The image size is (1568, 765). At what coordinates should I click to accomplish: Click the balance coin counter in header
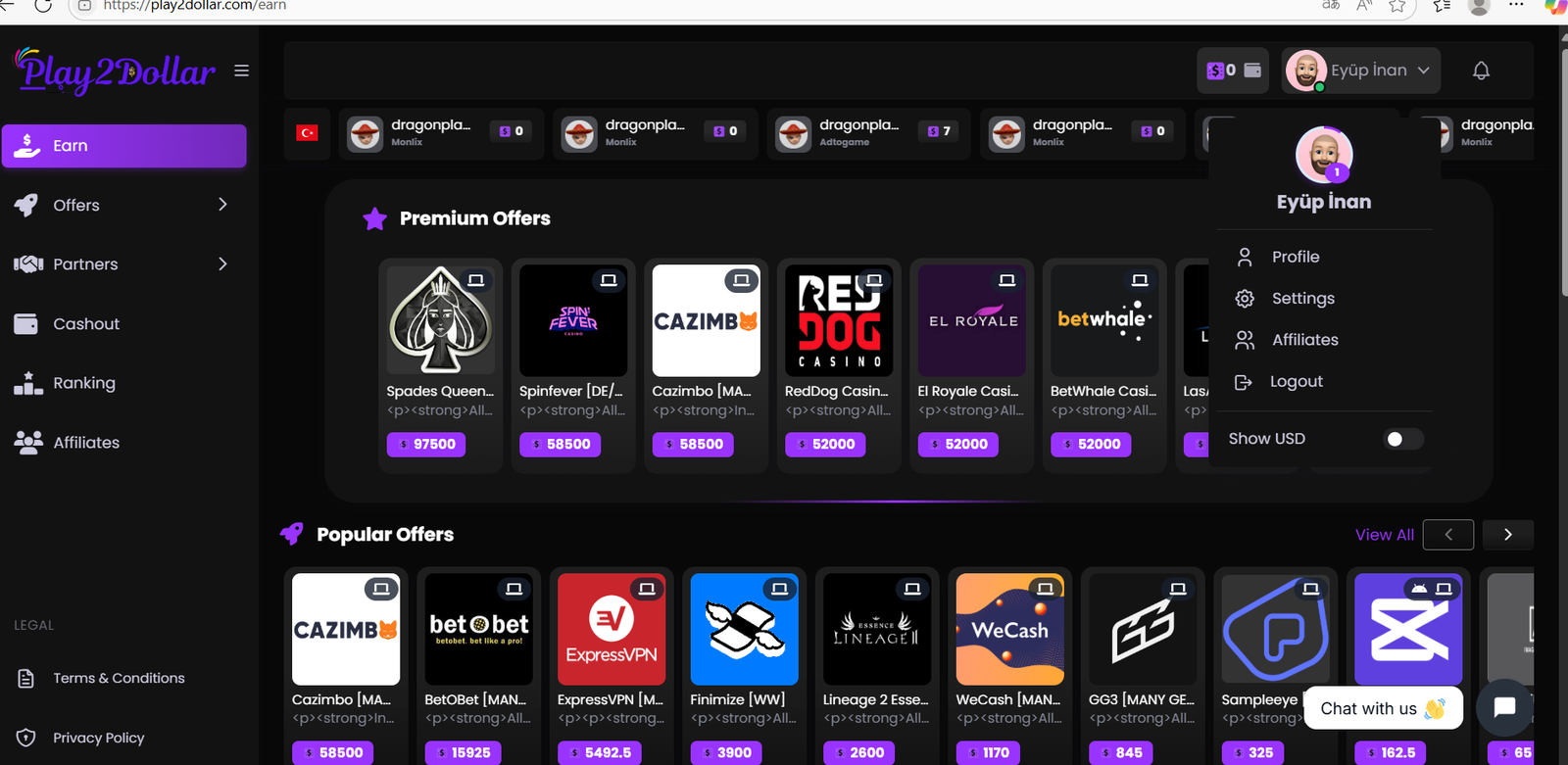(x=1221, y=71)
